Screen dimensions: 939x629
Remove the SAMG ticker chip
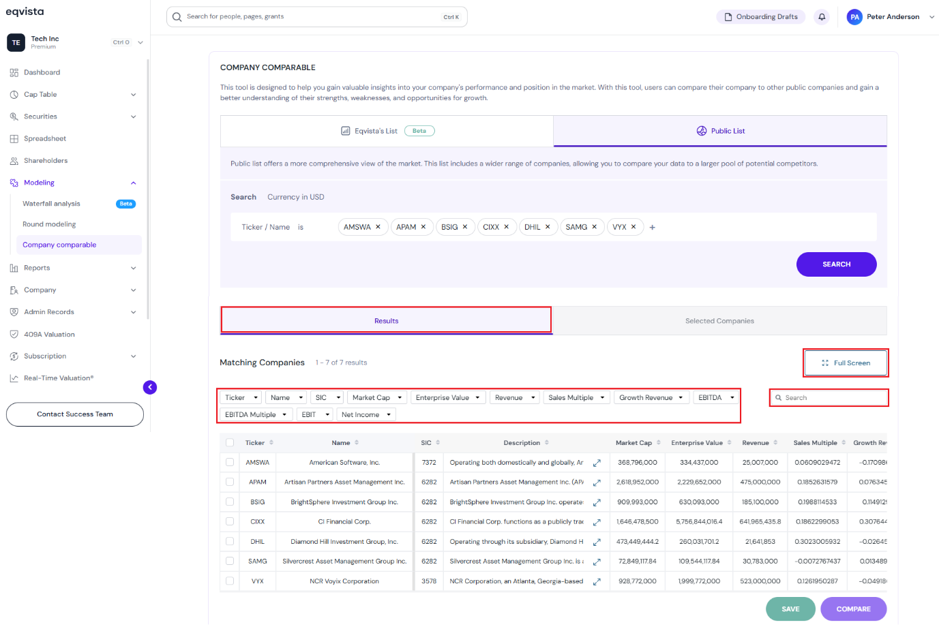594,227
